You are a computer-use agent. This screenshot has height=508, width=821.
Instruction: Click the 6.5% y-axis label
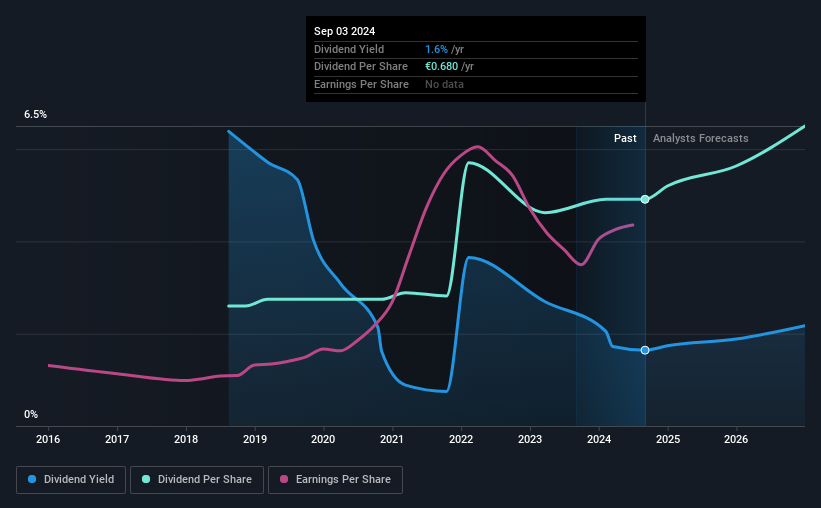36,115
